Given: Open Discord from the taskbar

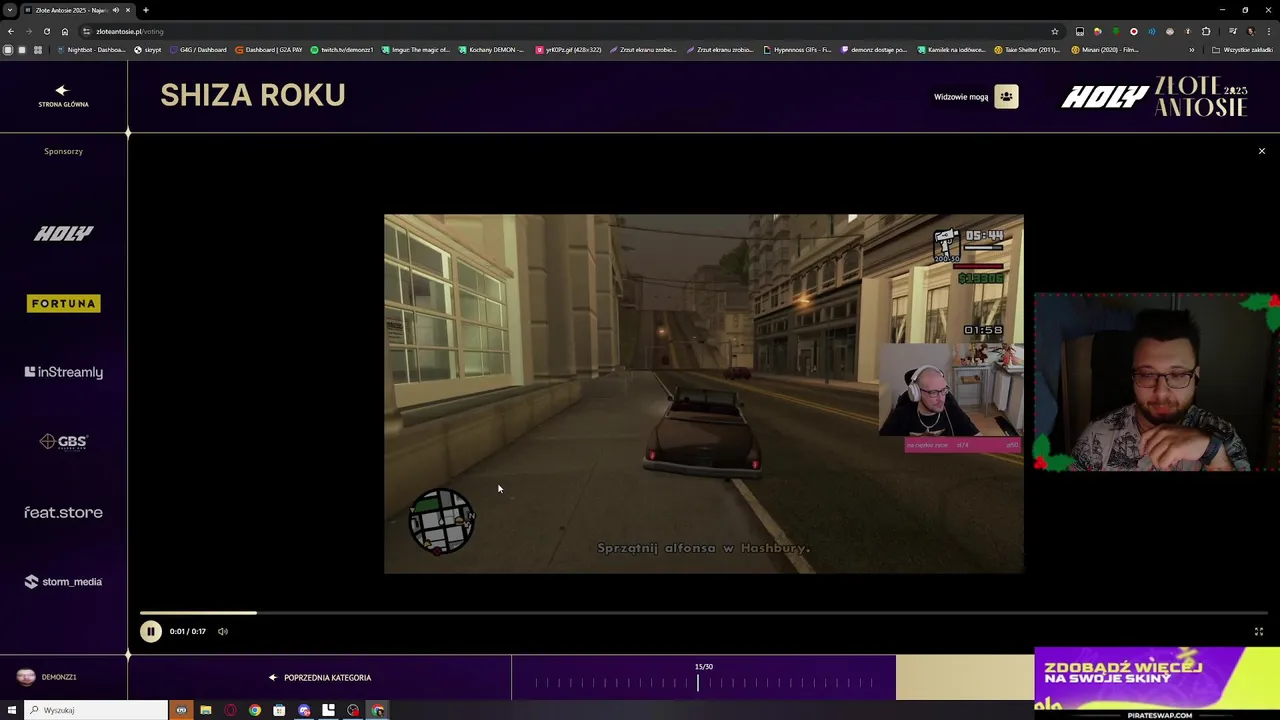Looking at the screenshot, I should tap(304, 710).
